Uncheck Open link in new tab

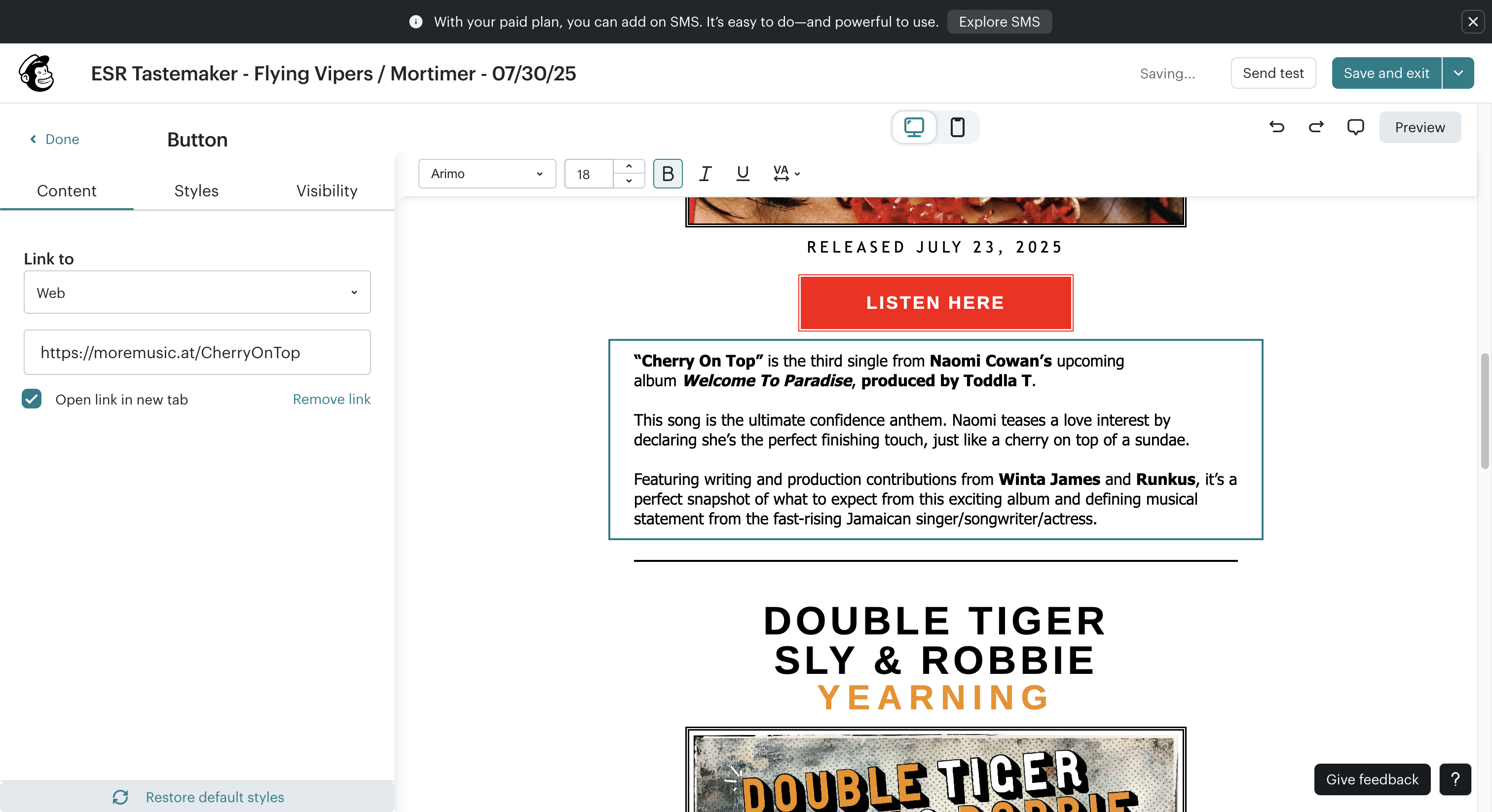pyautogui.click(x=32, y=399)
